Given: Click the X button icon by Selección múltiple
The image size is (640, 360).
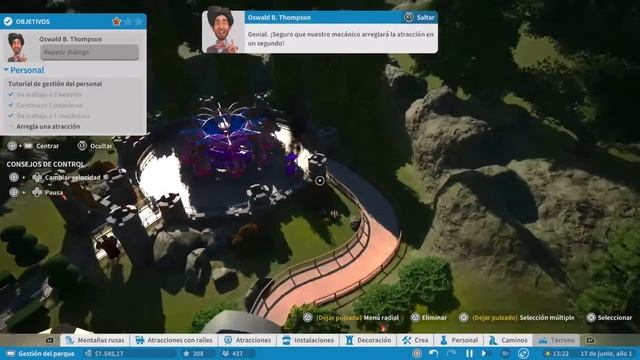Looking at the screenshot, I should [463, 318].
